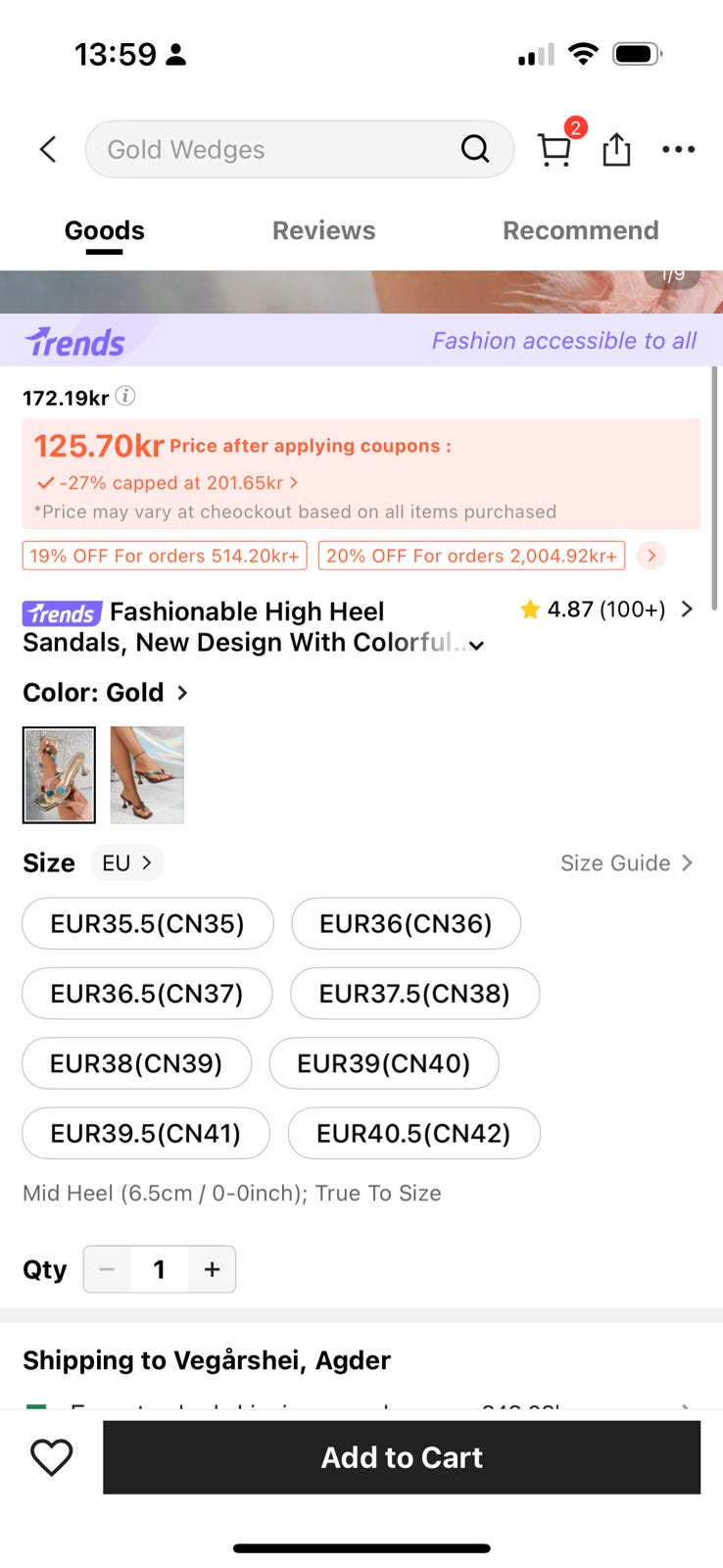Viewport: 723px width, 1568px height.
Task: Tap the share icon
Action: (x=616, y=150)
